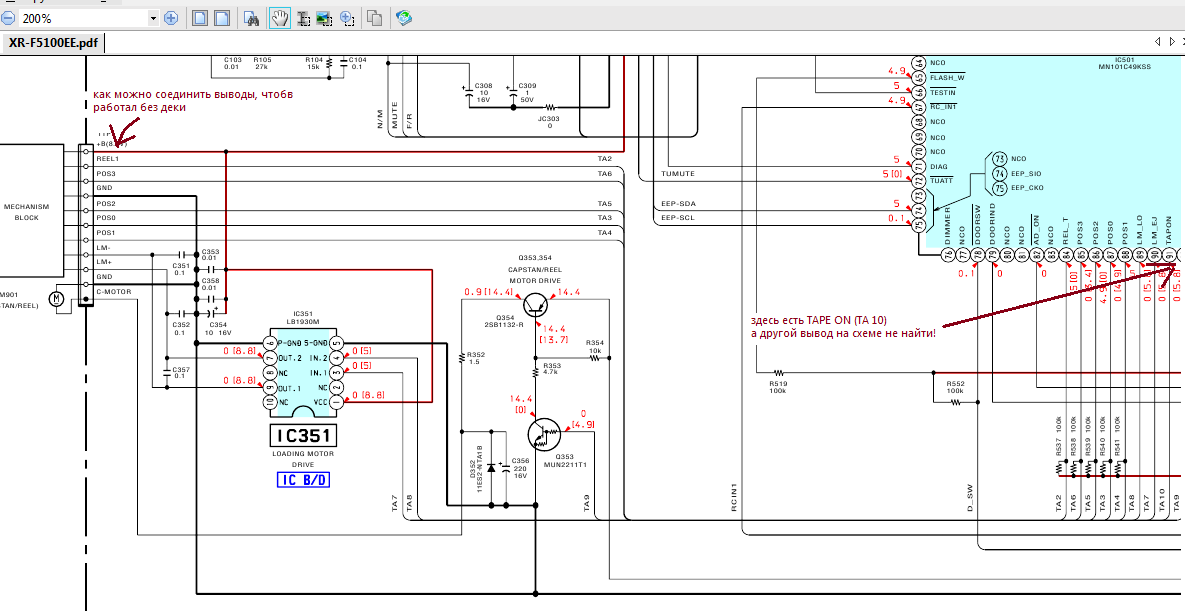Click the zoom out minus button

(x=8, y=18)
